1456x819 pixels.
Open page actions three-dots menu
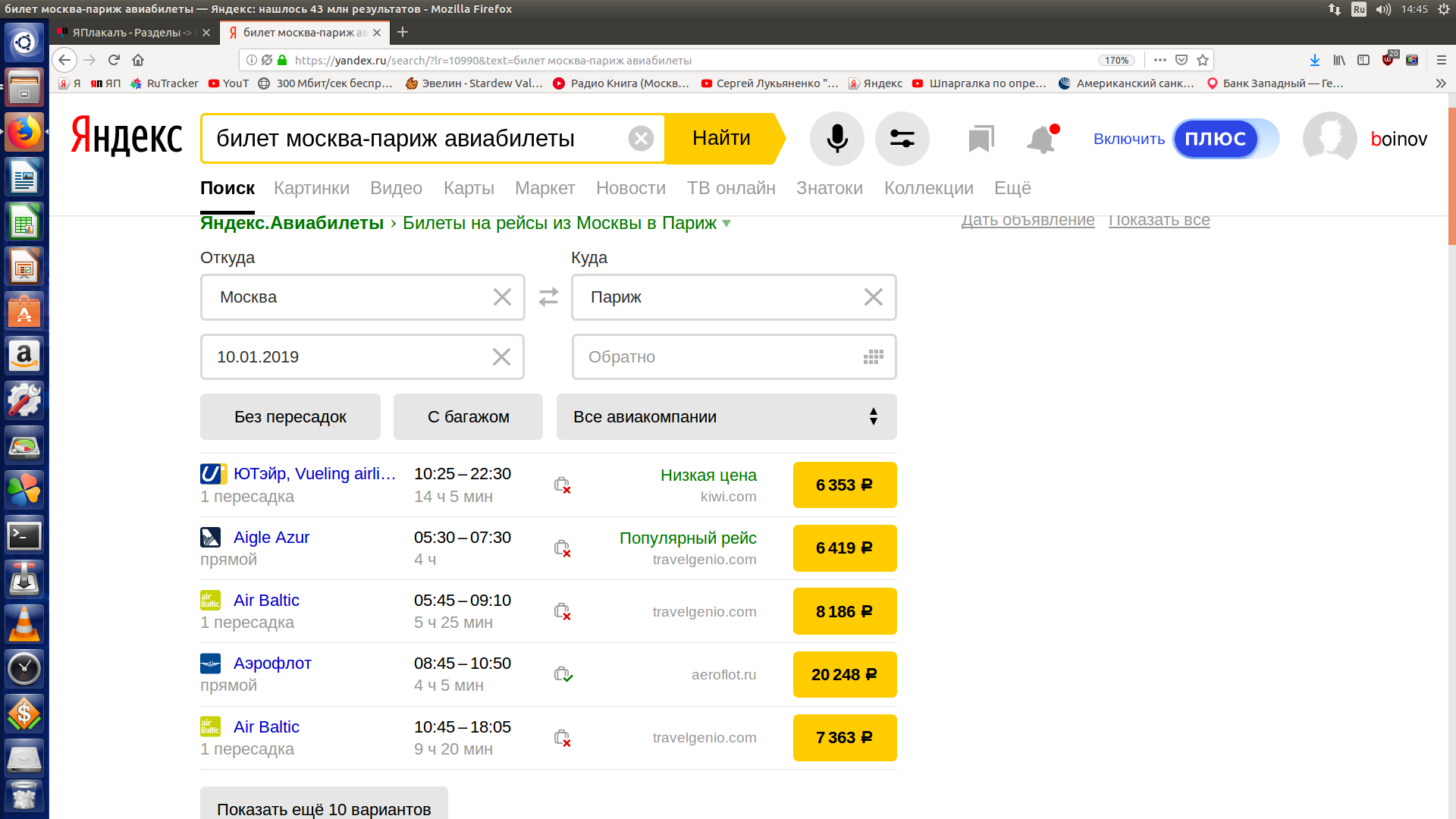pos(1160,60)
